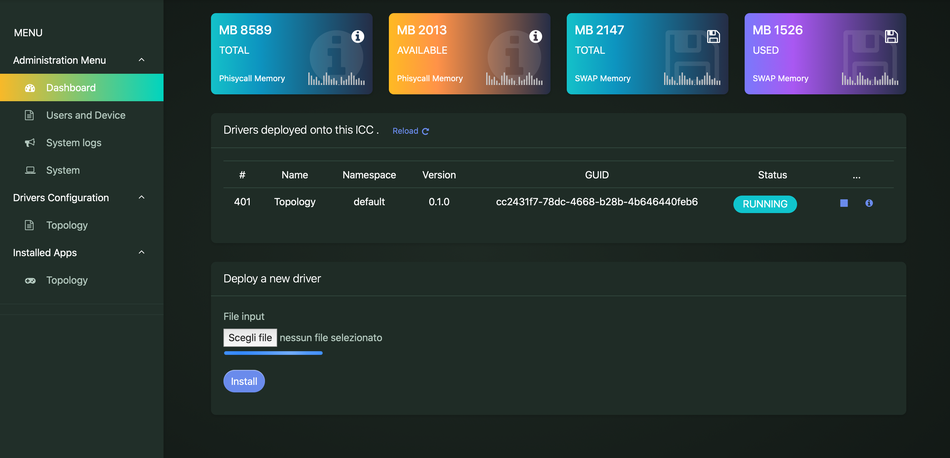Viewport: 950px width, 458px height.
Task: Reload the deployed drivers list
Action: (x=410, y=131)
